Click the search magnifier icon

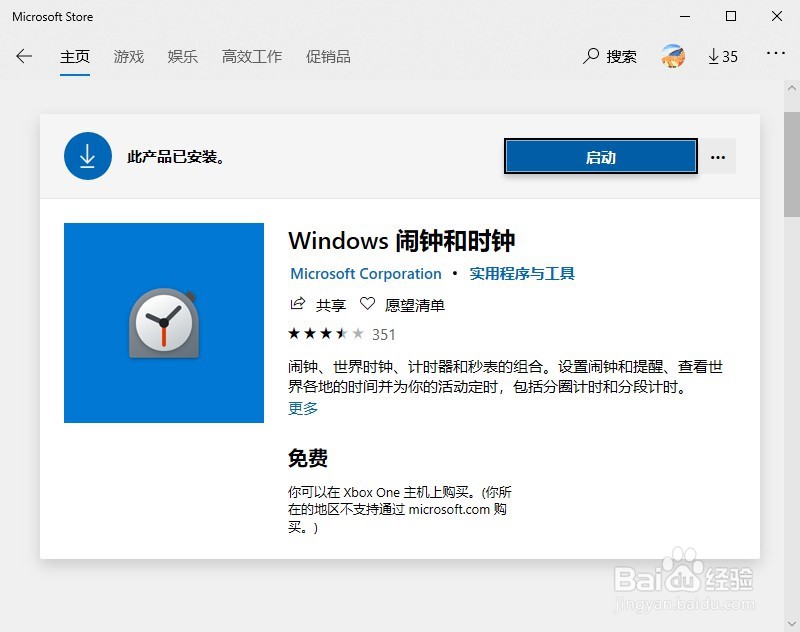click(x=590, y=57)
